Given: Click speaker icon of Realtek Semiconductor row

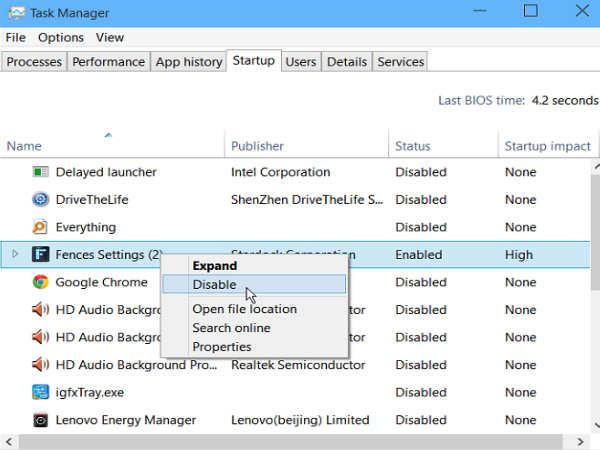Looking at the screenshot, I should pos(40,365).
